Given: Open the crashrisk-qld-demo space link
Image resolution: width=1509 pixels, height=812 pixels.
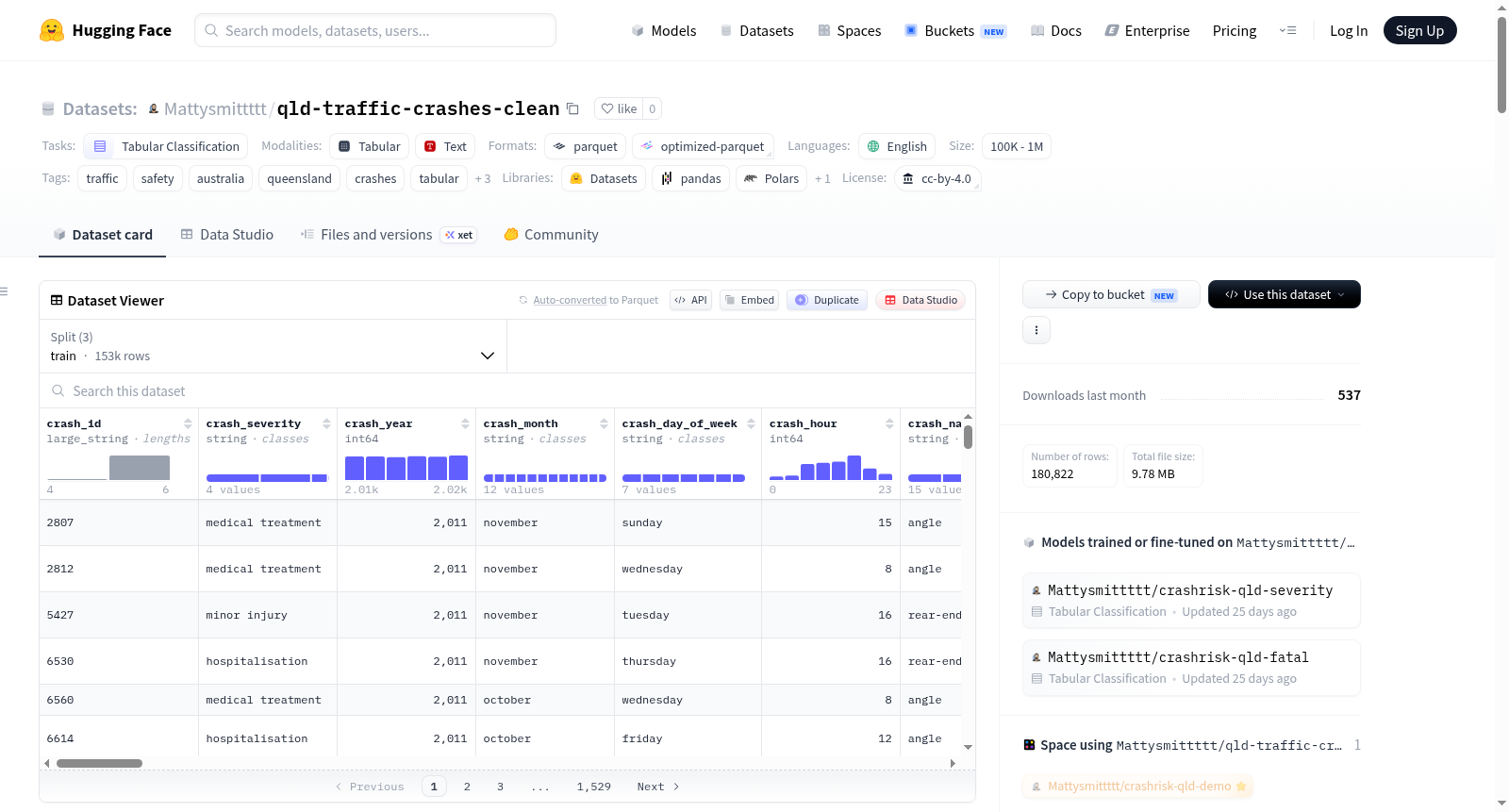Looking at the screenshot, I should [x=1138, y=786].
